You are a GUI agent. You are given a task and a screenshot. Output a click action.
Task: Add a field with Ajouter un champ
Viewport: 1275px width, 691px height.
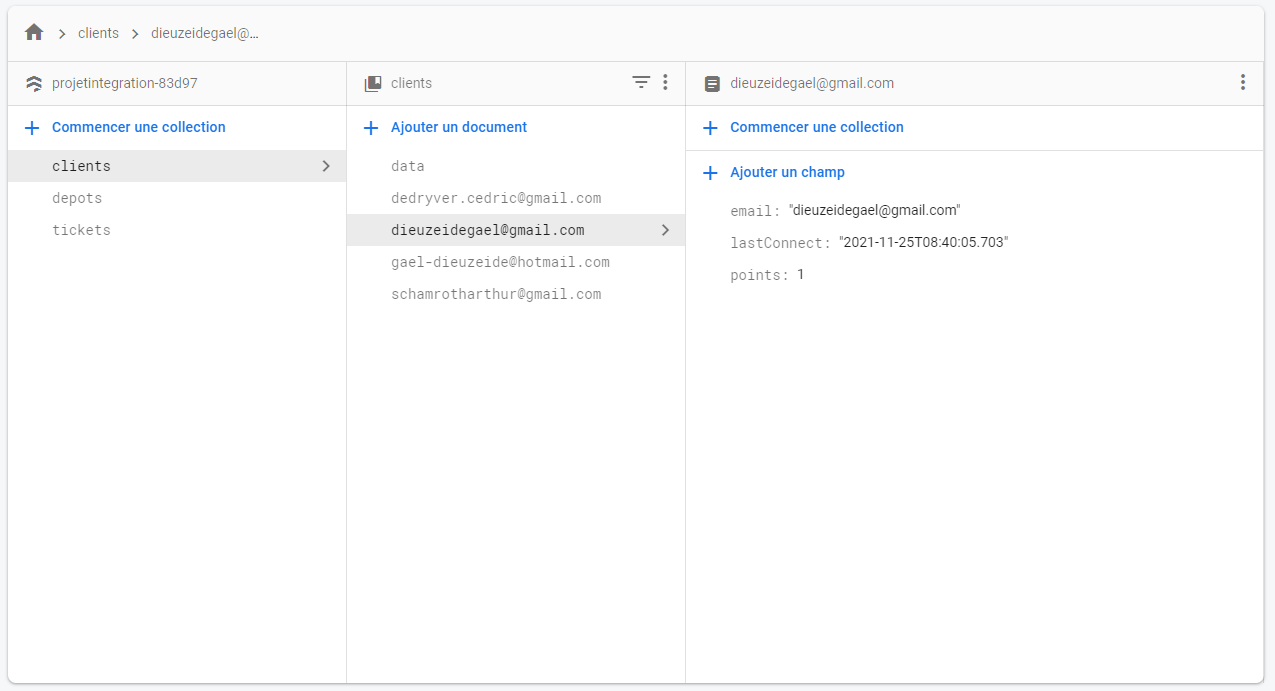pyautogui.click(x=787, y=172)
